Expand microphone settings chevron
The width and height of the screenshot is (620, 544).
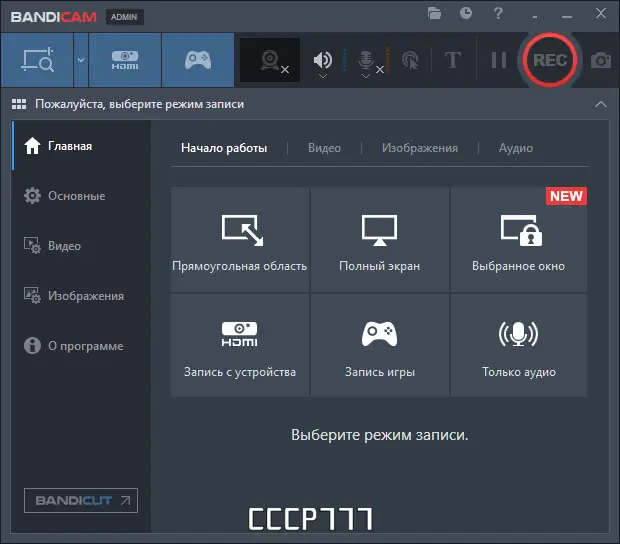(366, 76)
